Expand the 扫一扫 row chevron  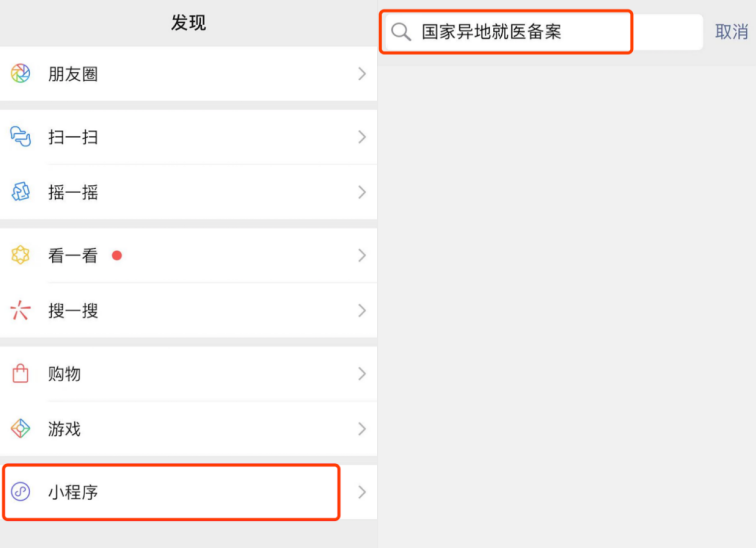tap(362, 137)
